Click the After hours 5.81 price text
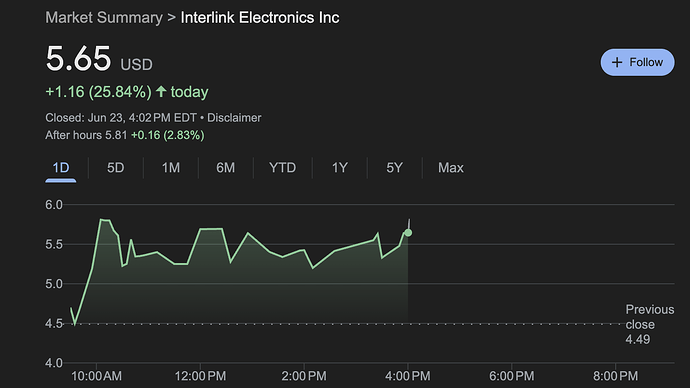 coord(86,135)
